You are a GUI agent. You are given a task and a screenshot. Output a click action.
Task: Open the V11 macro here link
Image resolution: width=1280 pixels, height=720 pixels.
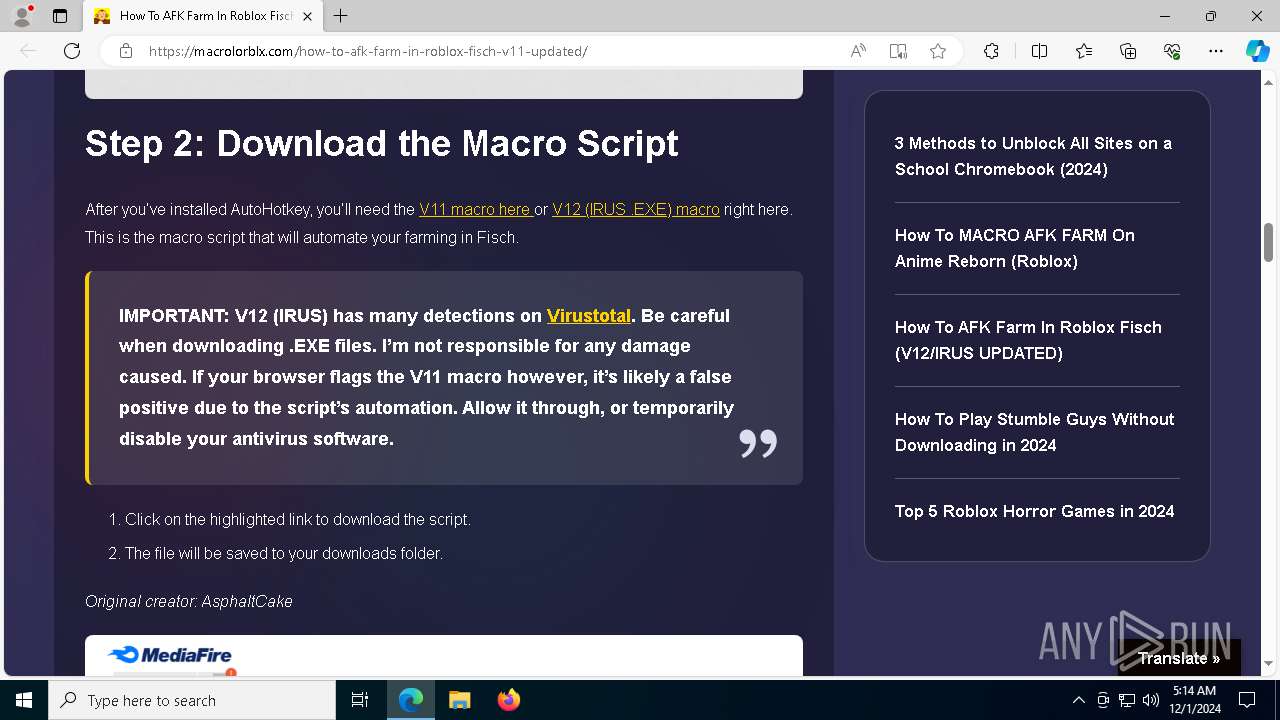(x=475, y=209)
